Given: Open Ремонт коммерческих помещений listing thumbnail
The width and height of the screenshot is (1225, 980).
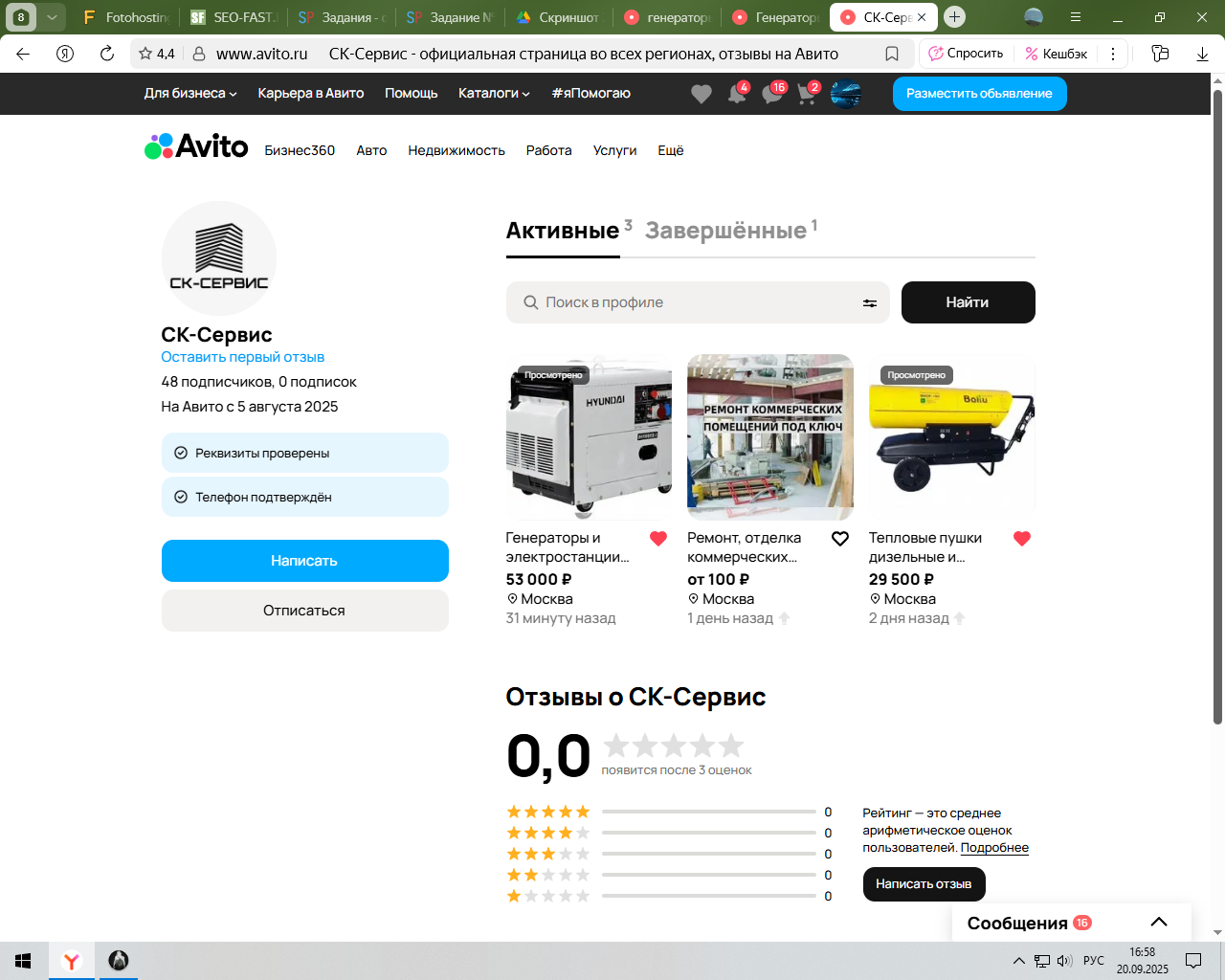Looking at the screenshot, I should pyautogui.click(x=770, y=437).
